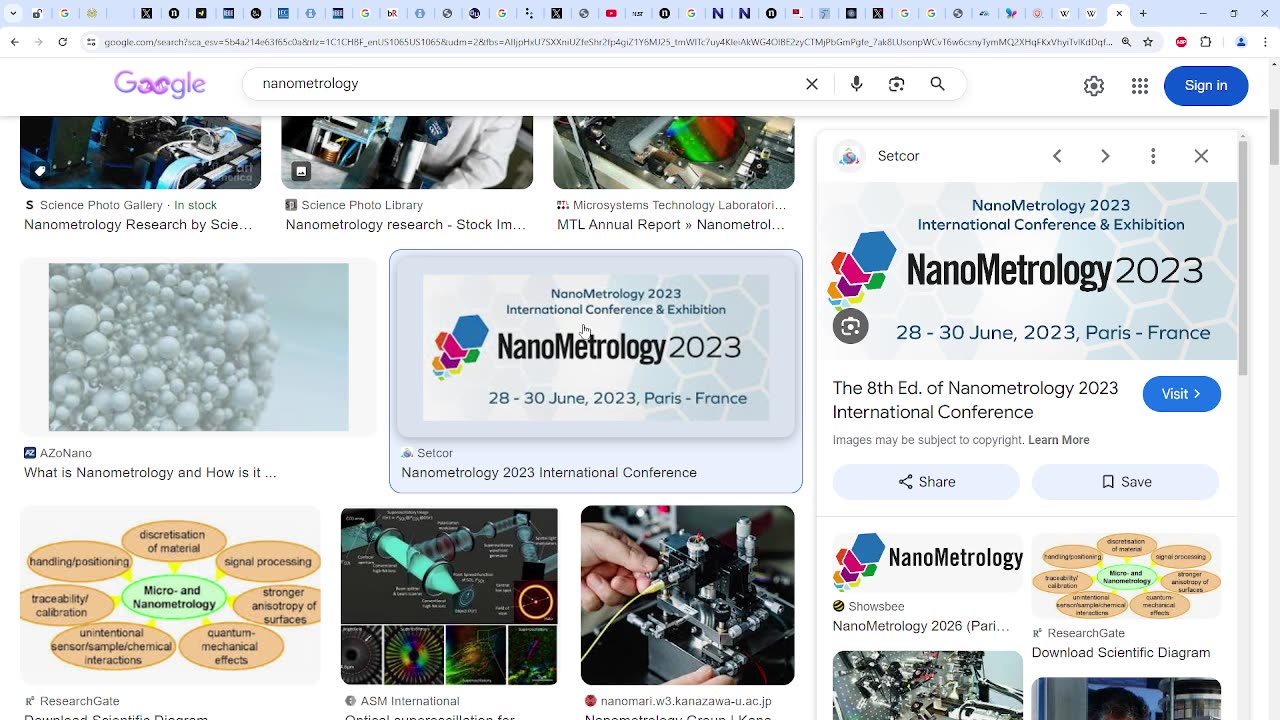1280x720 pixels.
Task: Open ResearchGate related diagram in panel
Action: 1126,576
